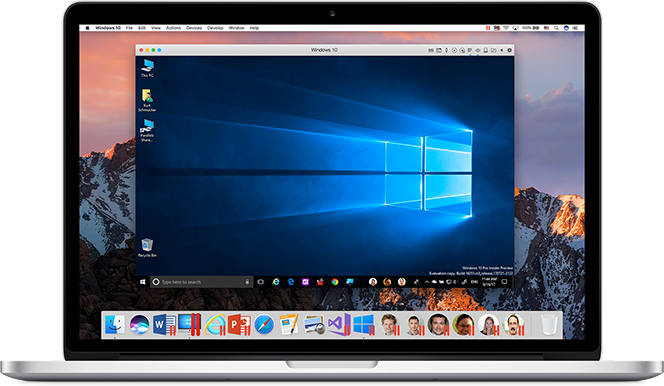
Task: Click the microphone icon in Windows search
Action: (247, 282)
